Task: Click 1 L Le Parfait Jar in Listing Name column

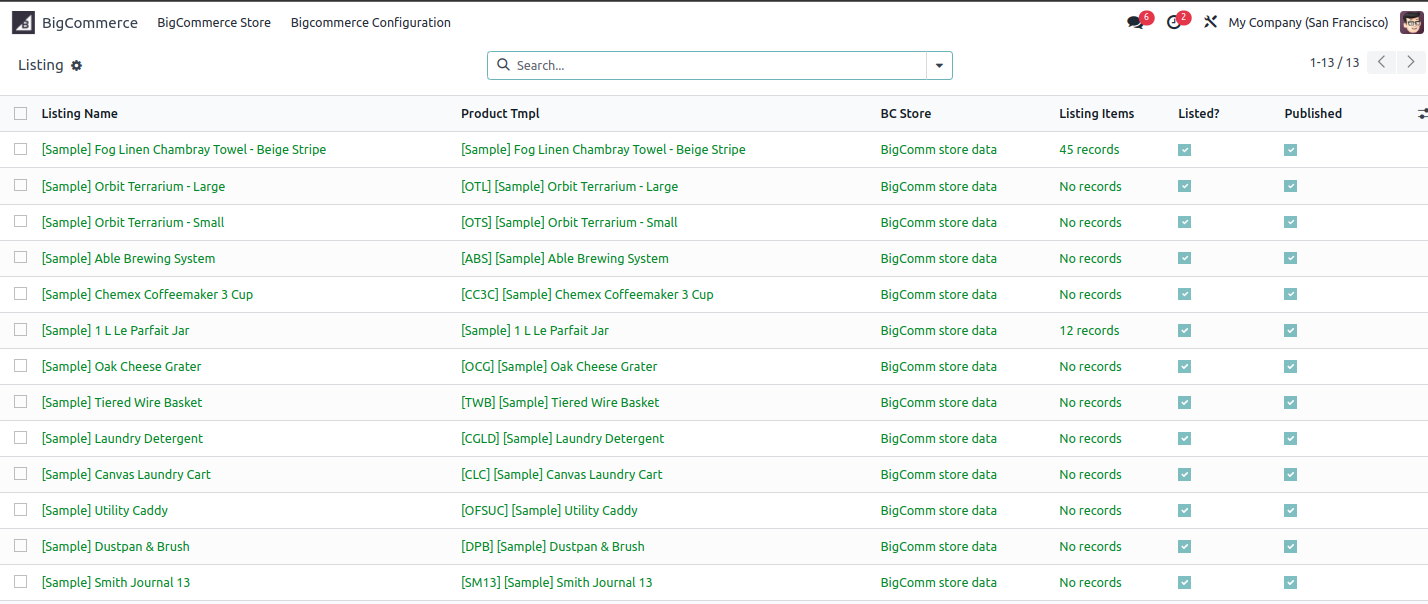Action: pos(115,330)
